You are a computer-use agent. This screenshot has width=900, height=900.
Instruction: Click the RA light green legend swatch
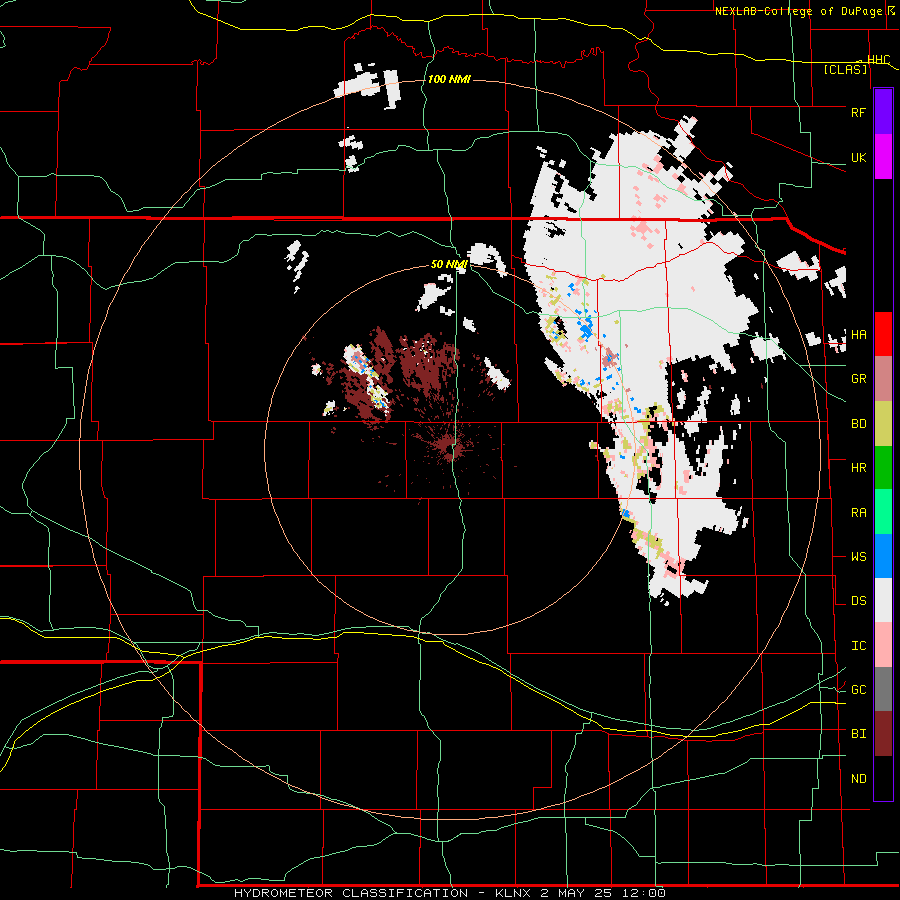click(883, 512)
